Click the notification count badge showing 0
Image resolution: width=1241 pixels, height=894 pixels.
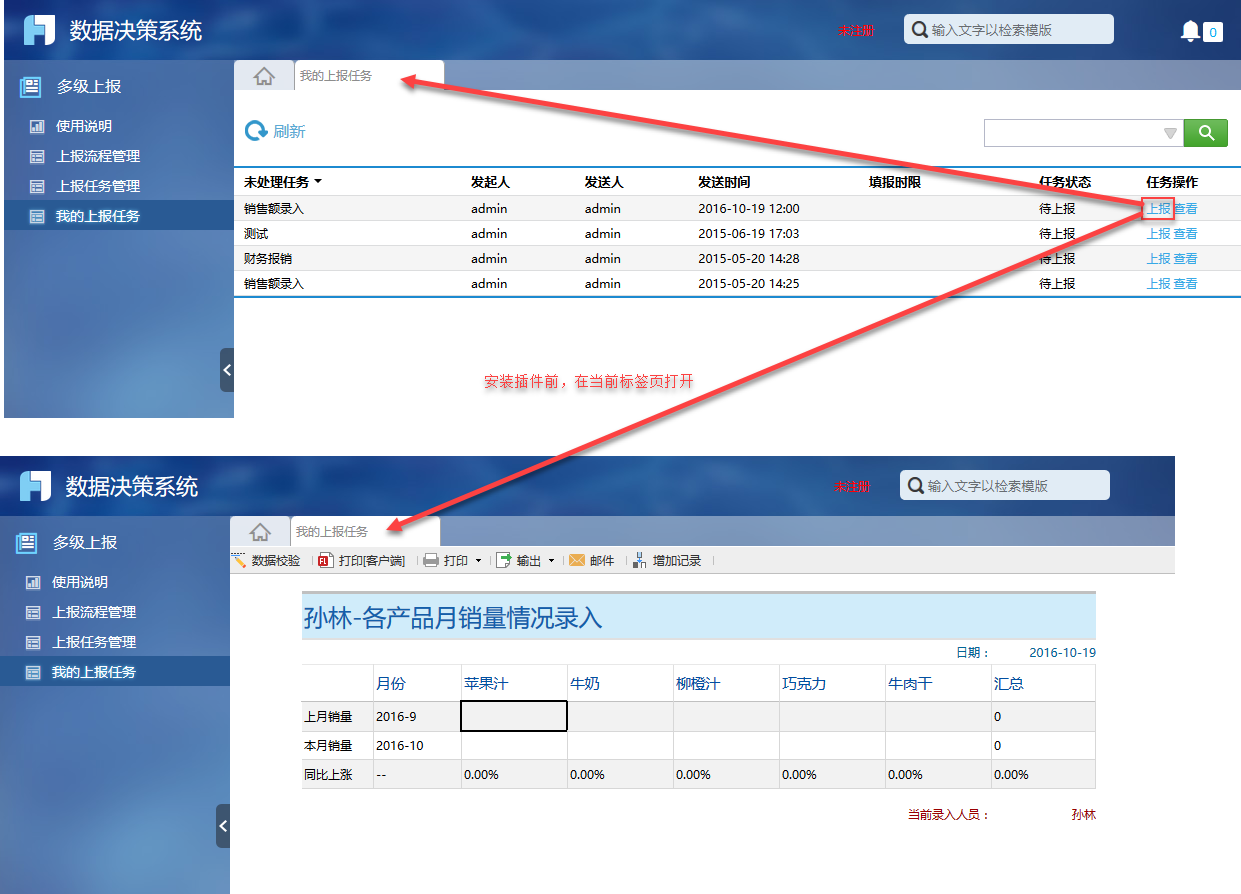[x=1213, y=32]
